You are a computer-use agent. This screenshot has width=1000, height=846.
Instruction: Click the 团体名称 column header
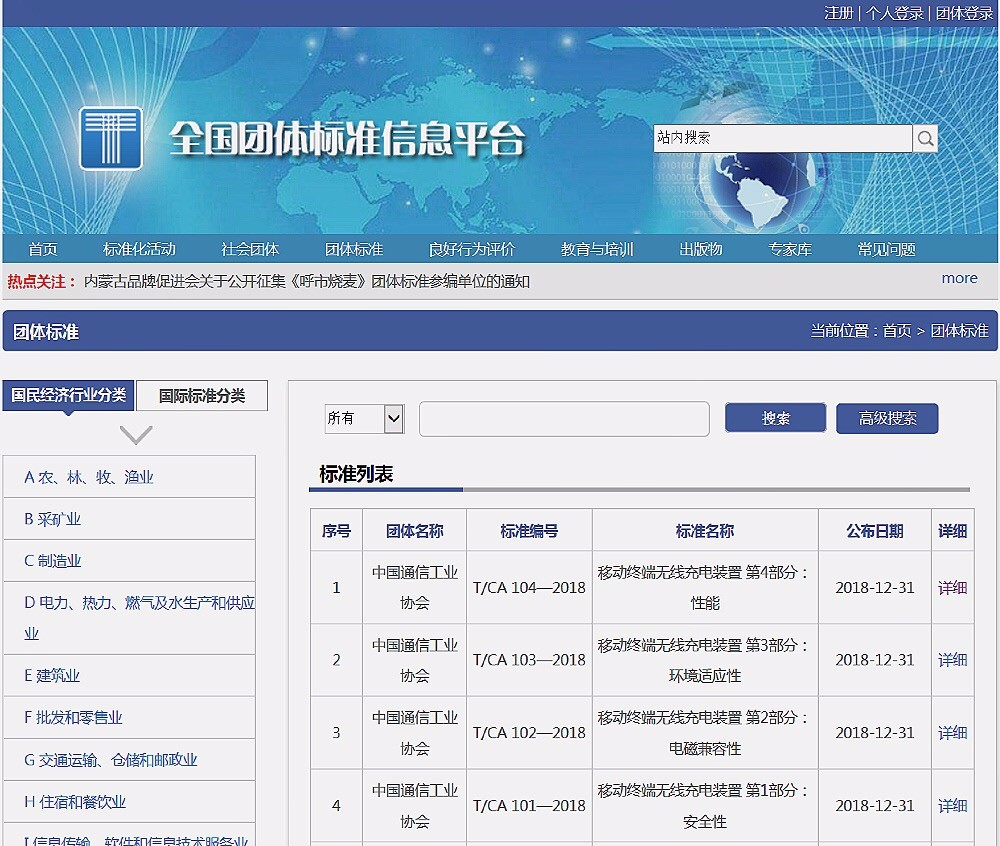(x=415, y=530)
